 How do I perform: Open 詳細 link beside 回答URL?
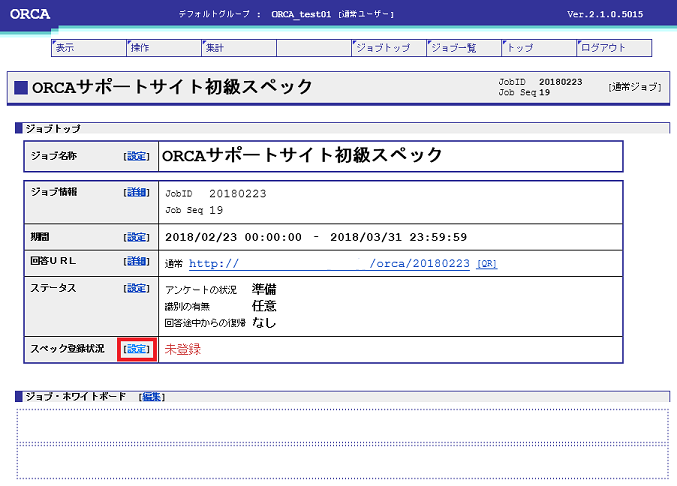(136, 261)
